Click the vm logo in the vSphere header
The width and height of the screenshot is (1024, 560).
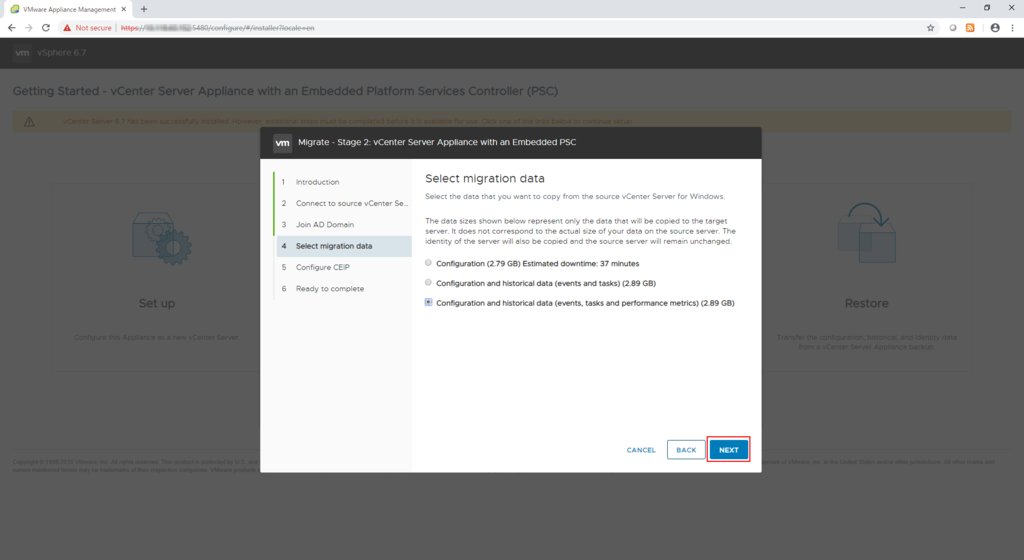point(22,53)
